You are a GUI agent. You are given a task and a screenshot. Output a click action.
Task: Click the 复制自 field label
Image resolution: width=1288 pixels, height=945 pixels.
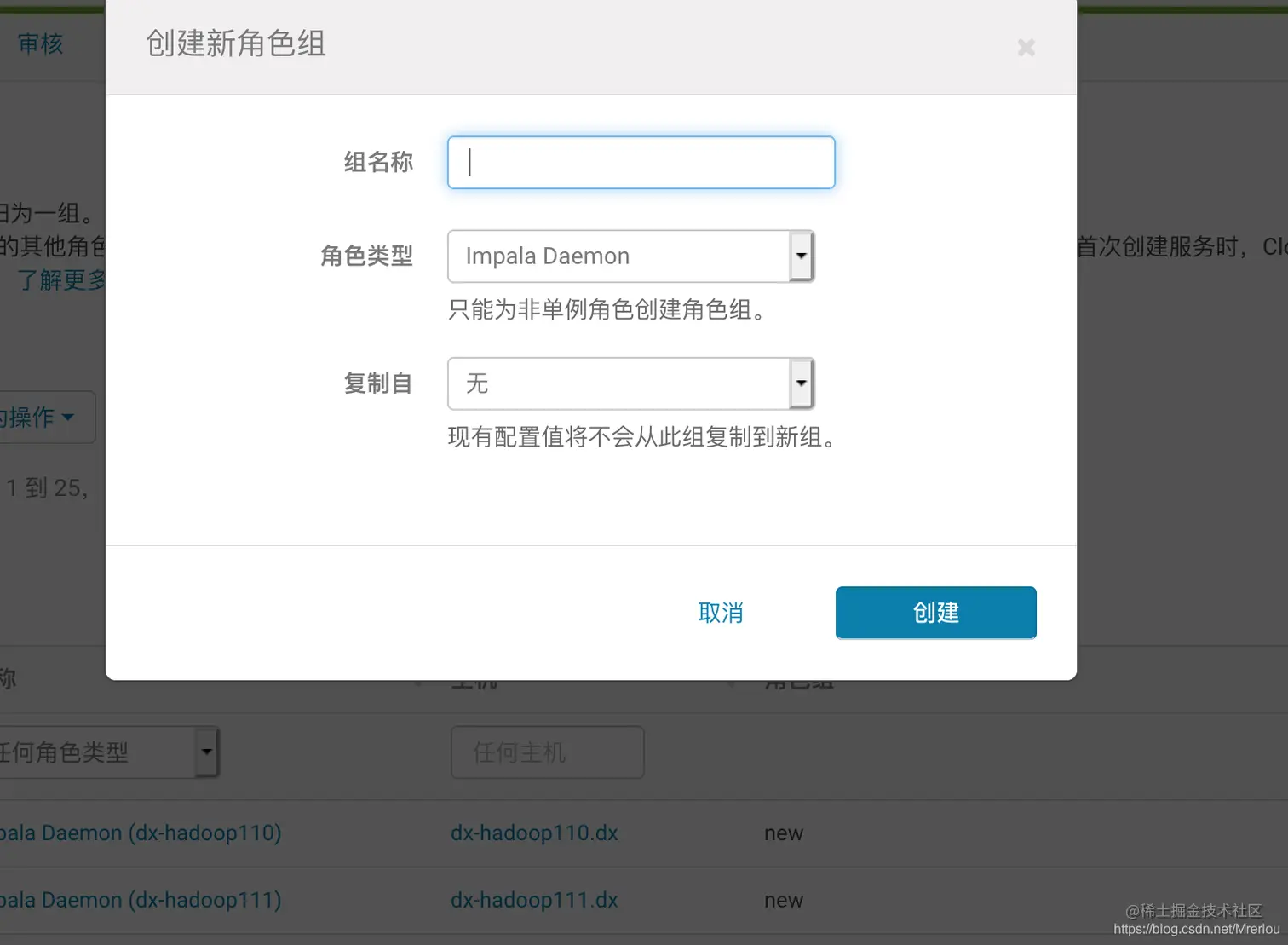pos(378,383)
